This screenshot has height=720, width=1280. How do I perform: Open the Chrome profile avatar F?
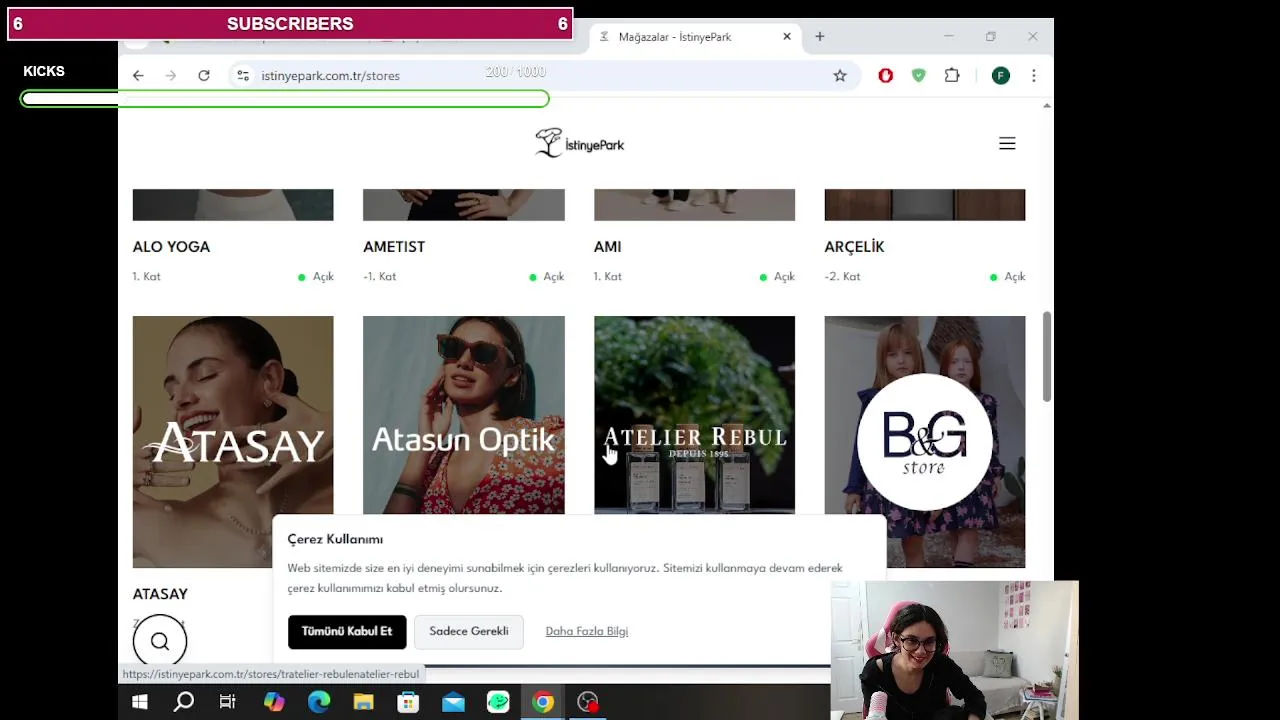[1001, 75]
